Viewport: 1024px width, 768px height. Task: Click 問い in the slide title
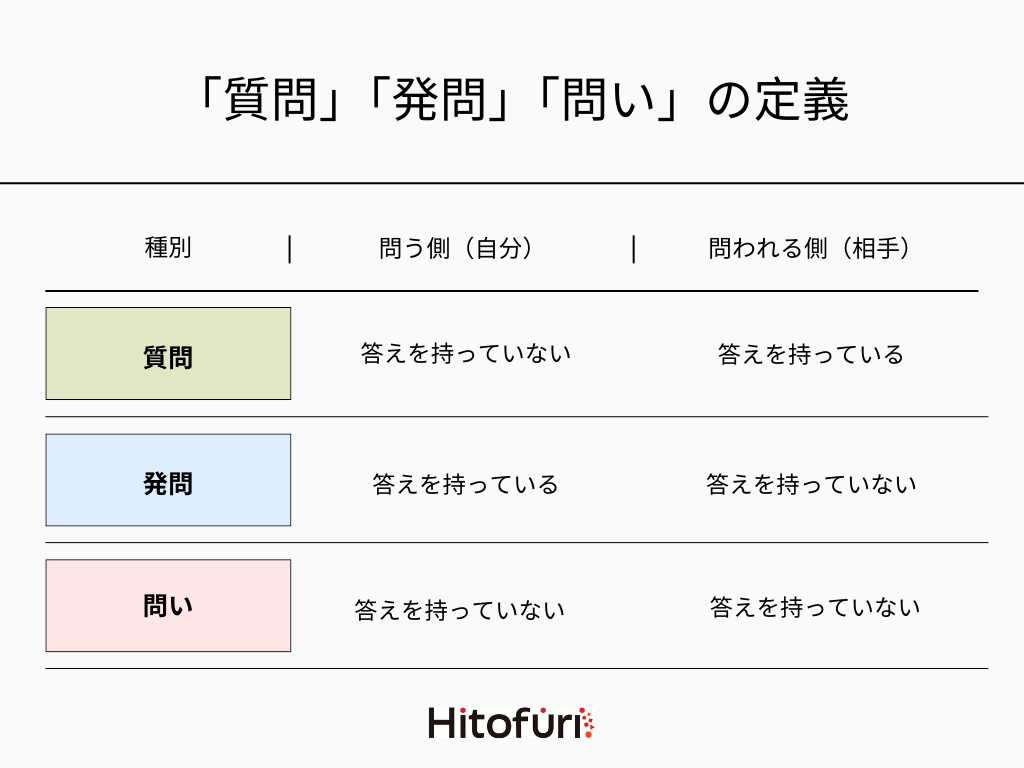pyautogui.click(x=600, y=101)
